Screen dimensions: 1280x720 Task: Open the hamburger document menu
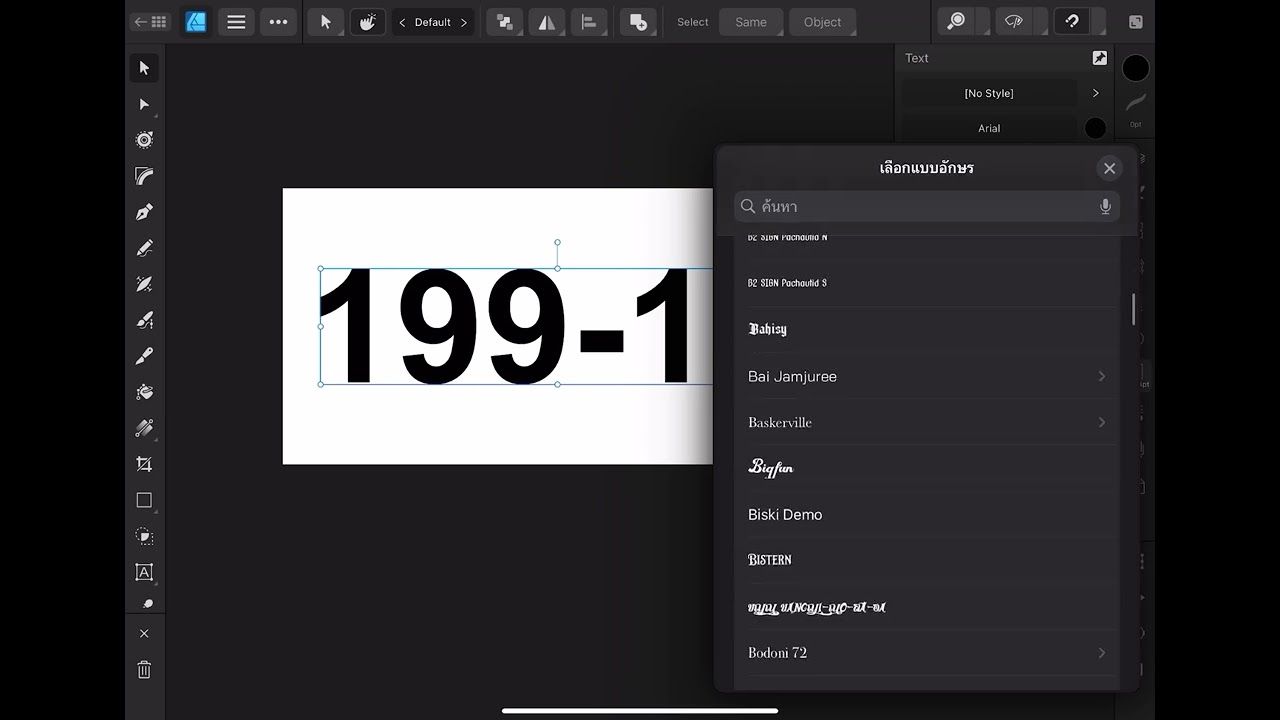[x=236, y=22]
